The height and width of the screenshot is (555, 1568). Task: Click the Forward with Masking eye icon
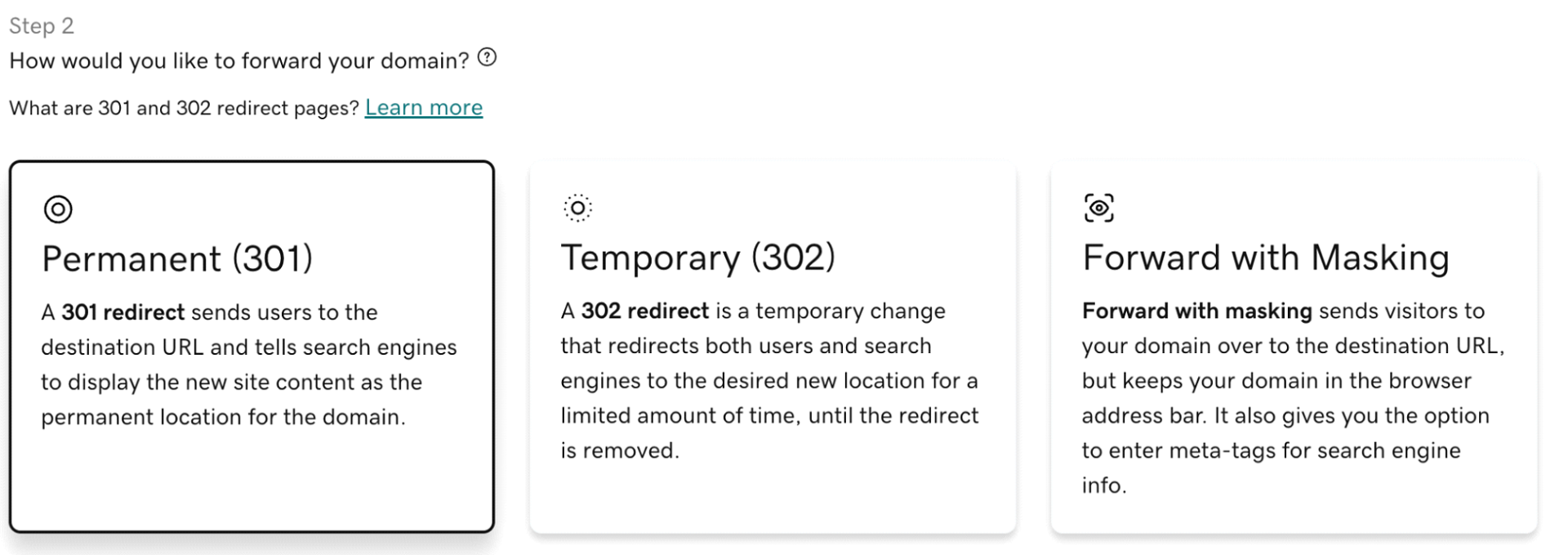tap(1098, 208)
